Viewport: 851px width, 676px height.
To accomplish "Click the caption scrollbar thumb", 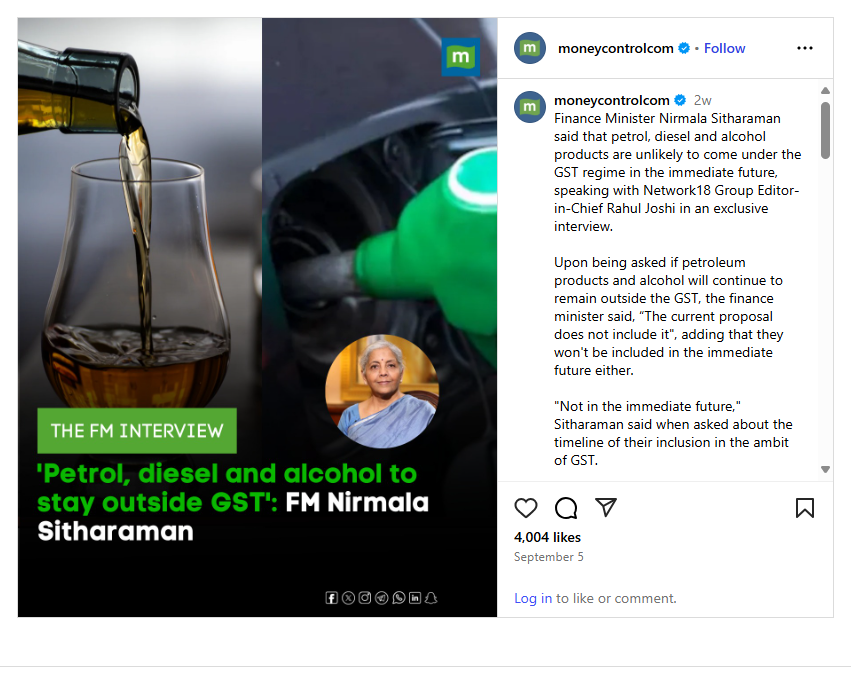I will pyautogui.click(x=825, y=130).
